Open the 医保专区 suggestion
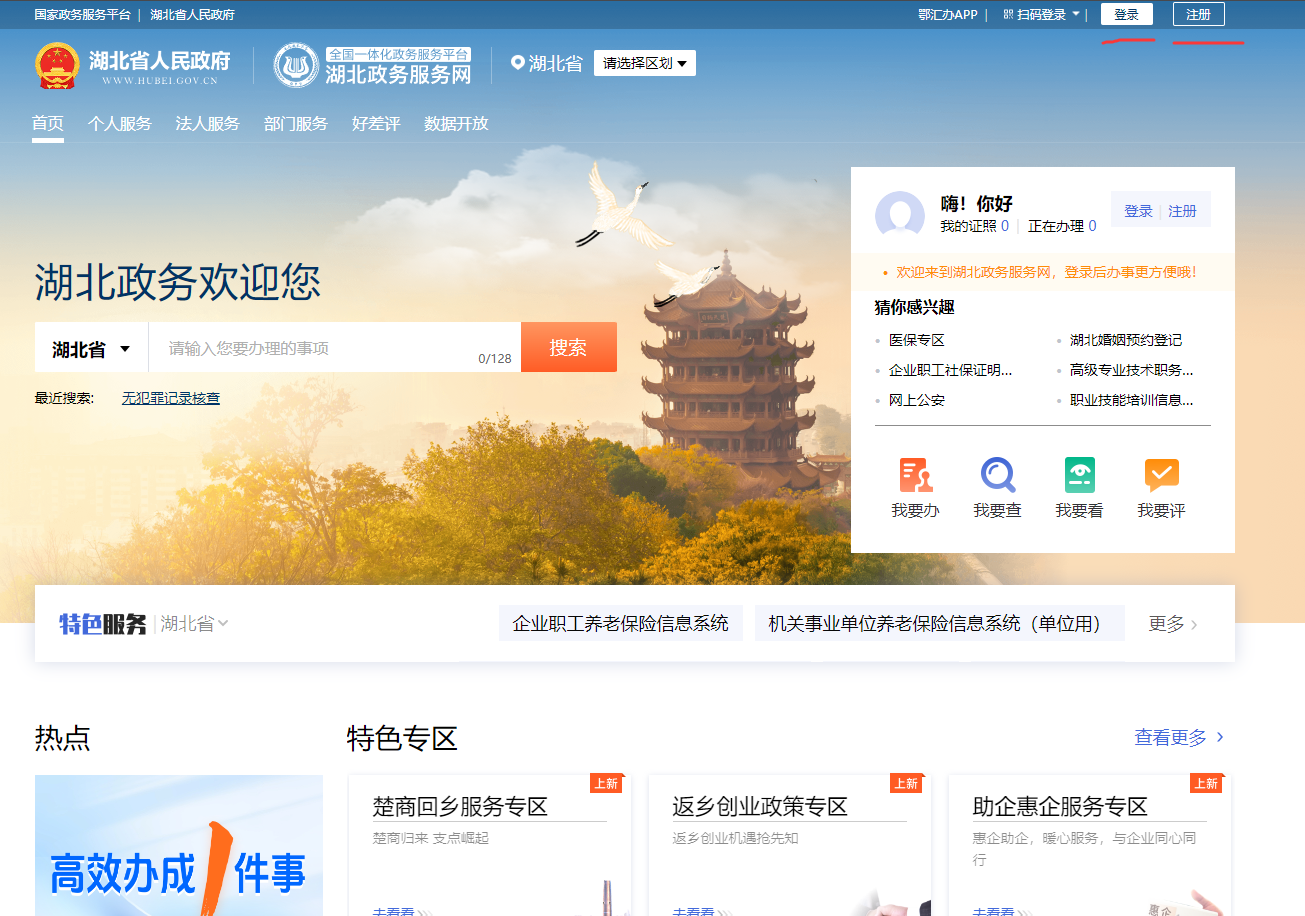Image resolution: width=1305 pixels, height=916 pixels. [x=917, y=340]
